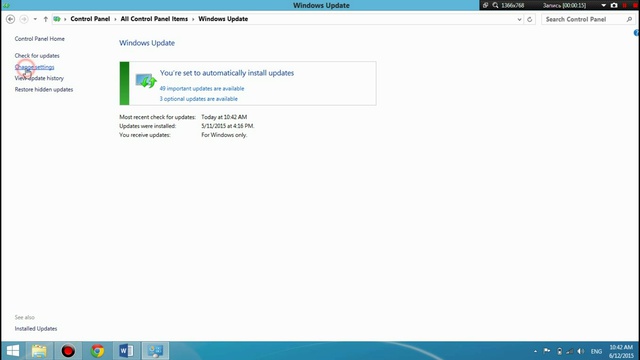Screen dimensions: 640x360
Task: Open 3 optional updates are available
Action: click(198, 99)
